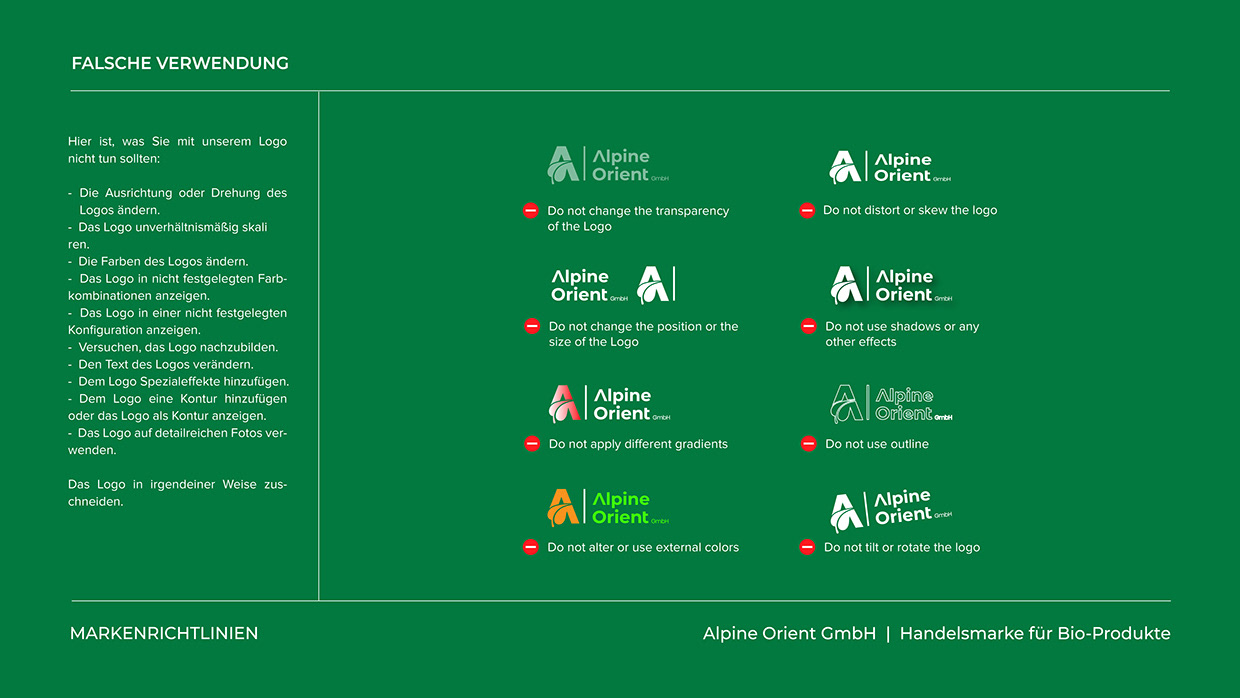This screenshot has height=698, width=1240.
Task: Click the bullet 'Versuchen, das Logo nachzubilden.'
Action: (173, 347)
